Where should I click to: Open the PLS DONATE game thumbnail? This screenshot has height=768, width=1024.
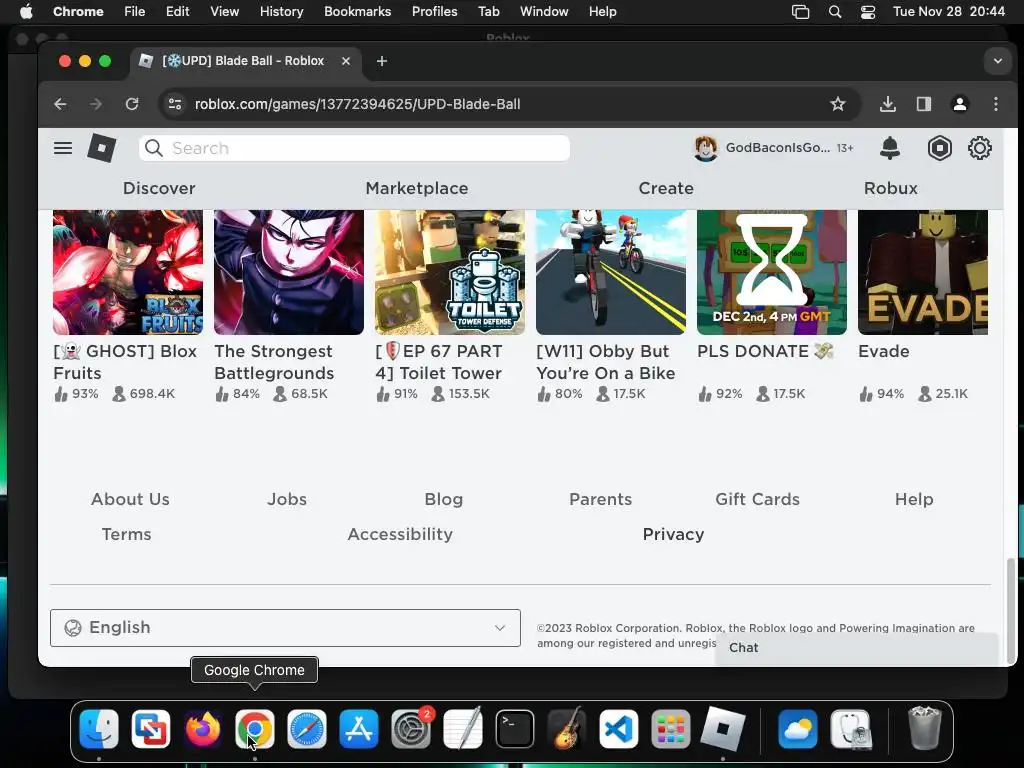pyautogui.click(x=772, y=272)
